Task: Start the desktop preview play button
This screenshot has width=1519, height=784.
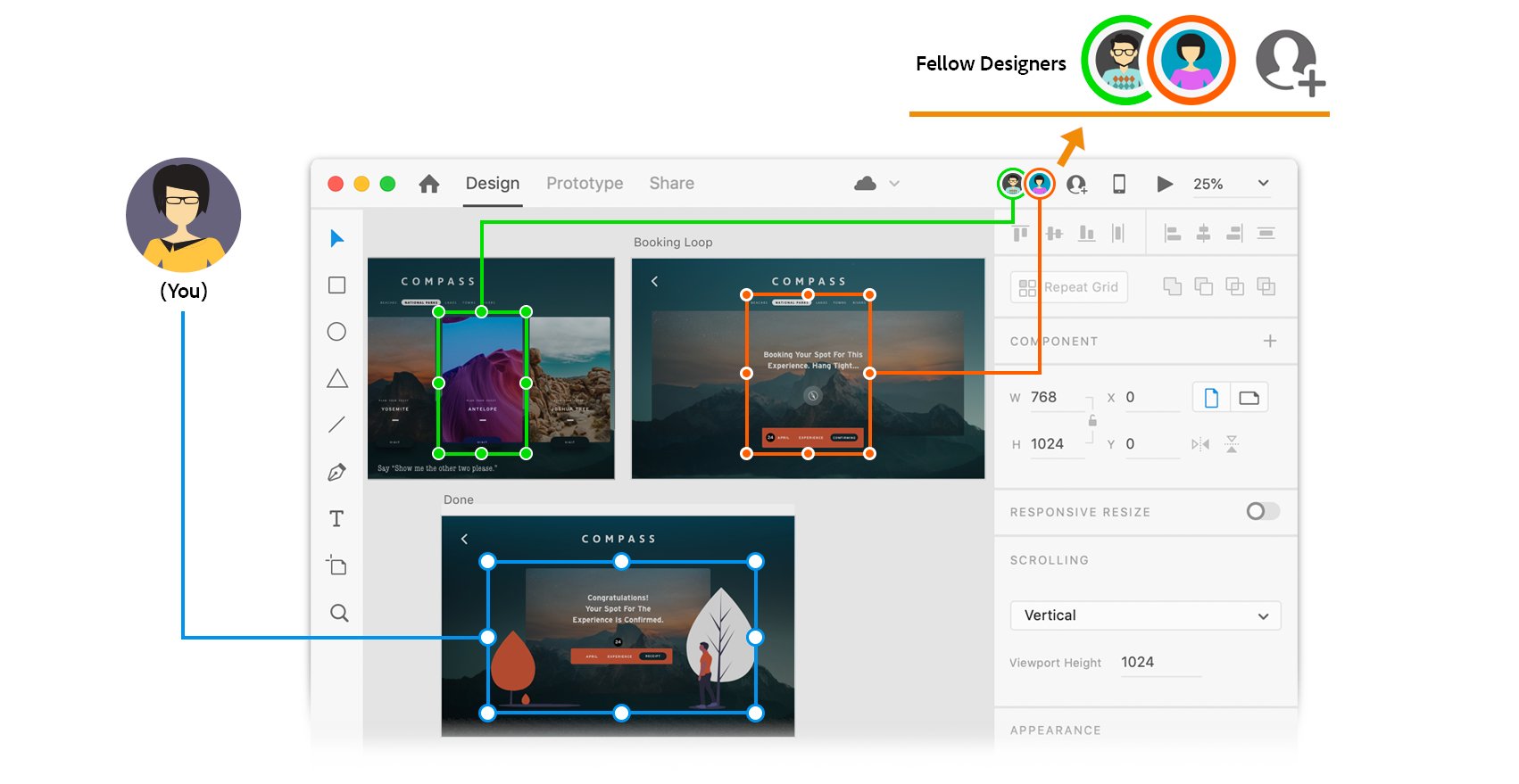Action: 1165,184
